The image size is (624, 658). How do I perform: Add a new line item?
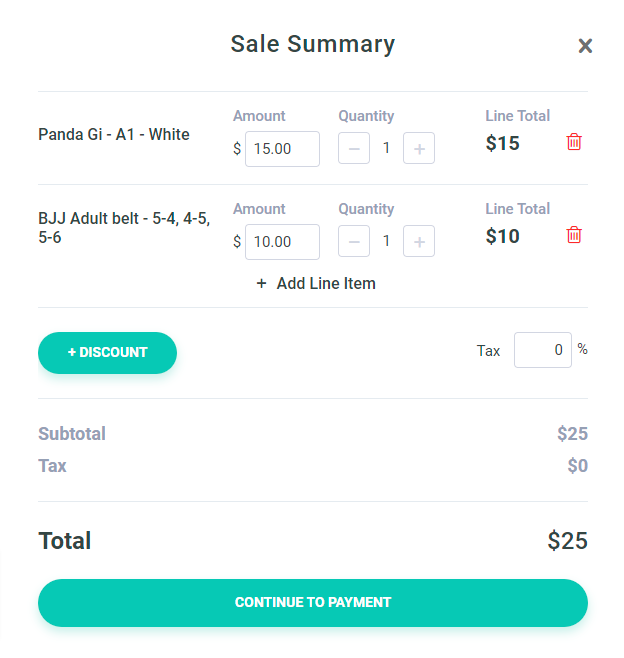(x=325, y=283)
